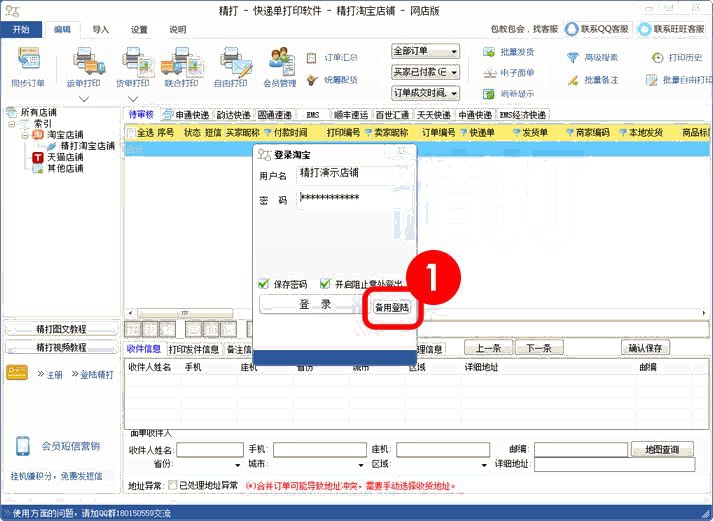This screenshot has height=521, width=713.
Task: Open 会员管理 member management
Action: pos(281,61)
